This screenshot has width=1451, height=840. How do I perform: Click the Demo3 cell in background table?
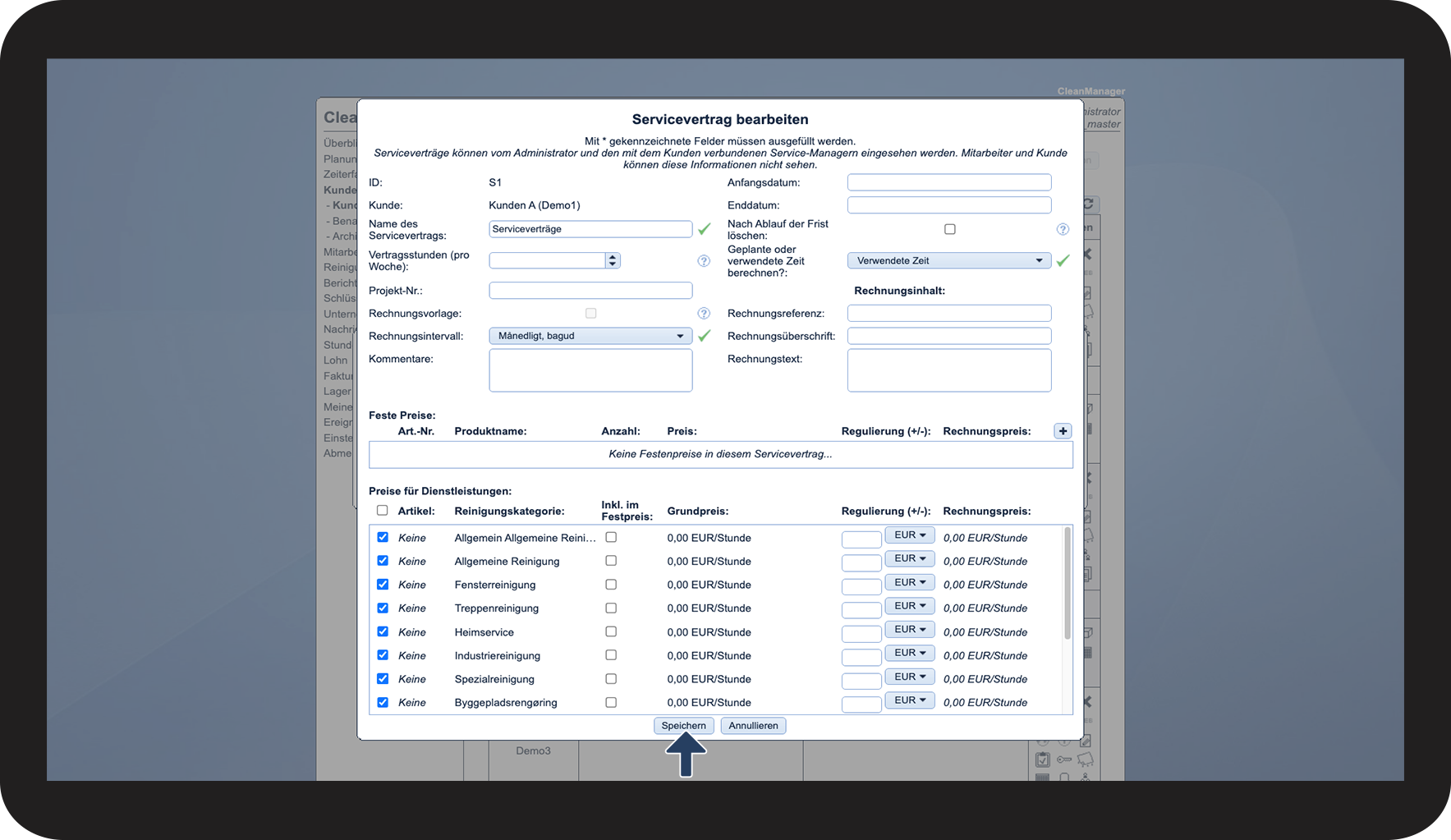coord(534,751)
